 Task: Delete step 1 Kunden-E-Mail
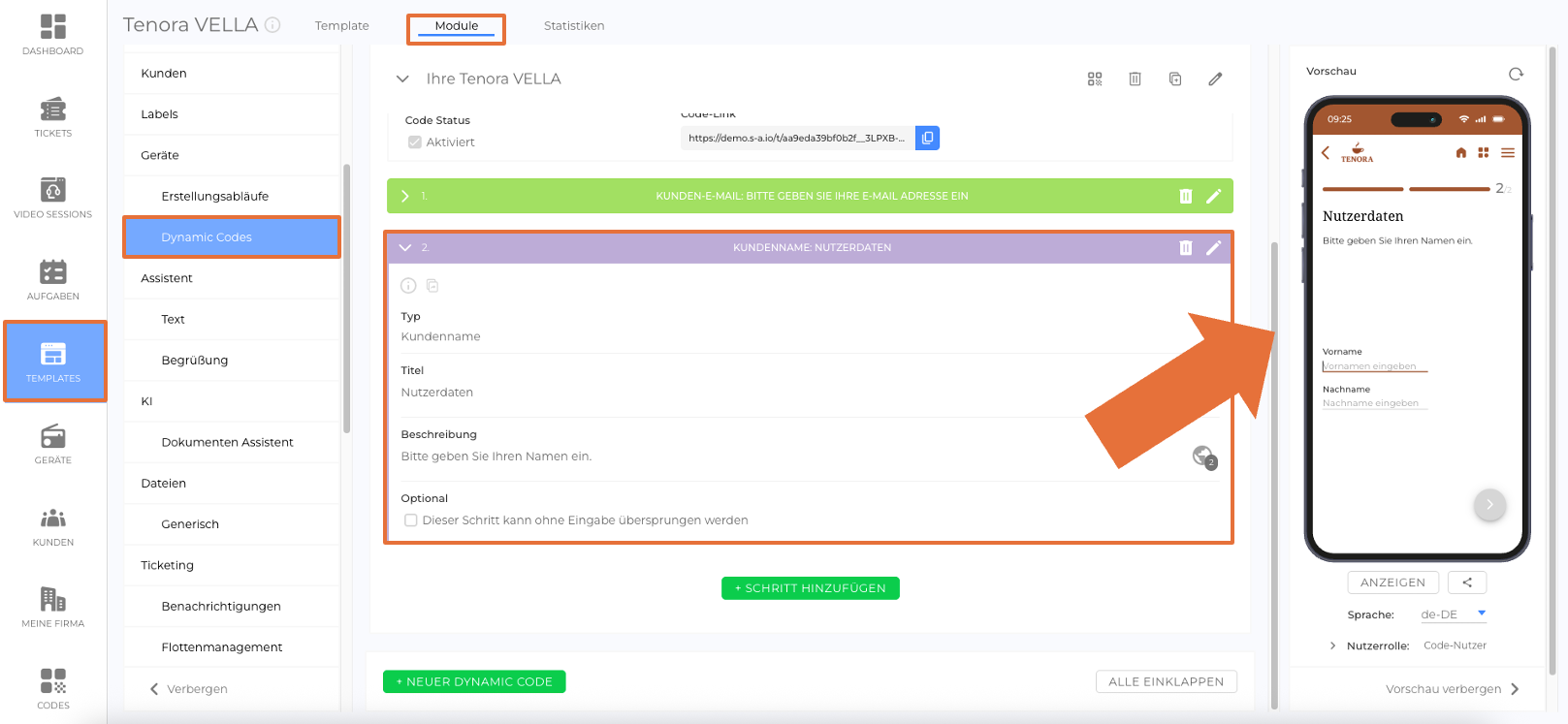(1185, 196)
